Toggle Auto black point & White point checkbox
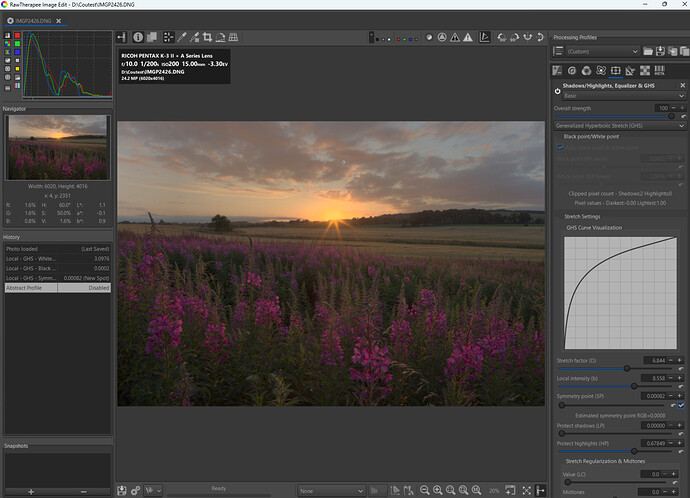690x498 pixels. [561, 147]
